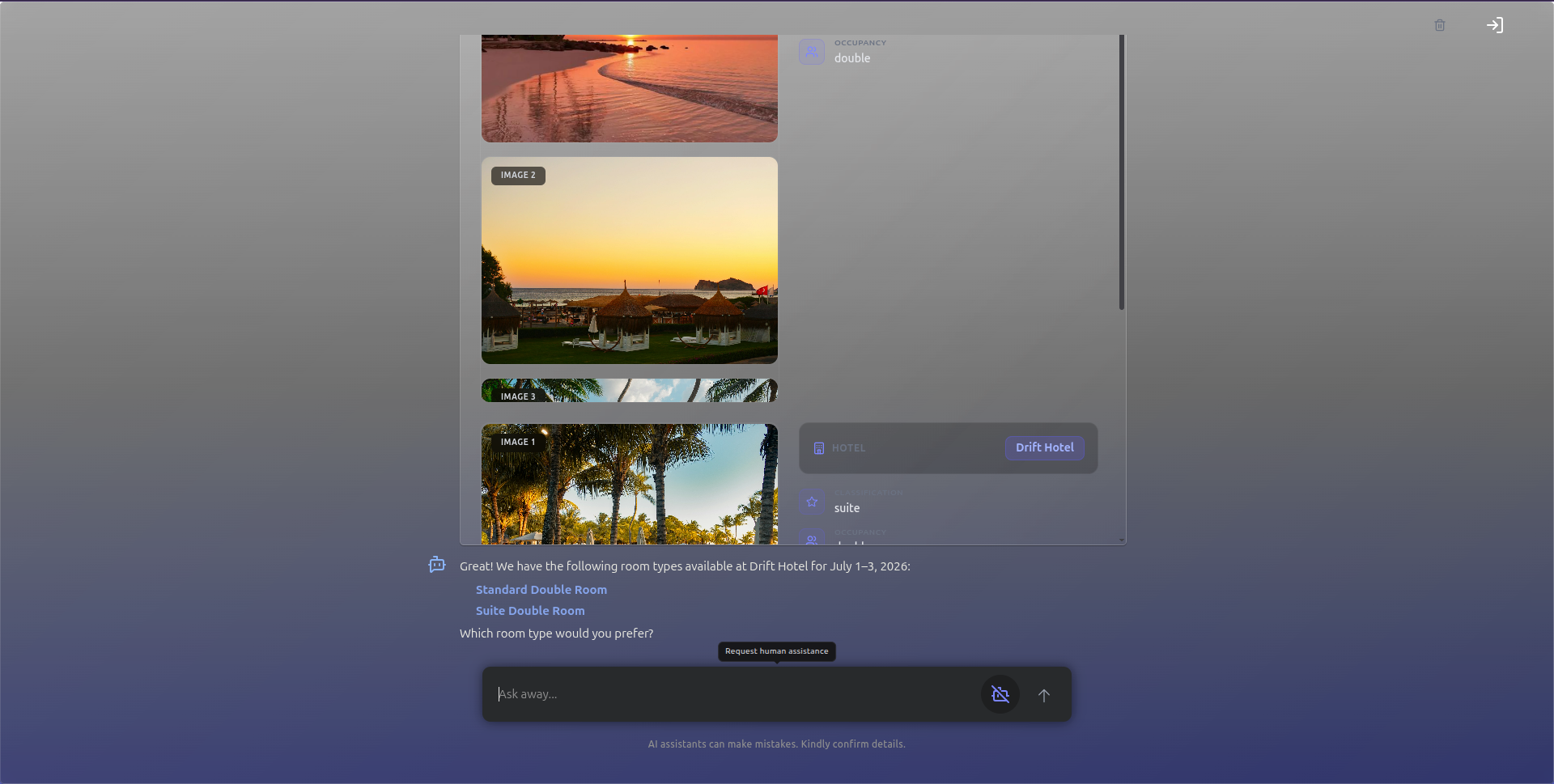Click the 'Which room type would you prefer?' text
Screen dimensions: 1554x784
coord(557,634)
